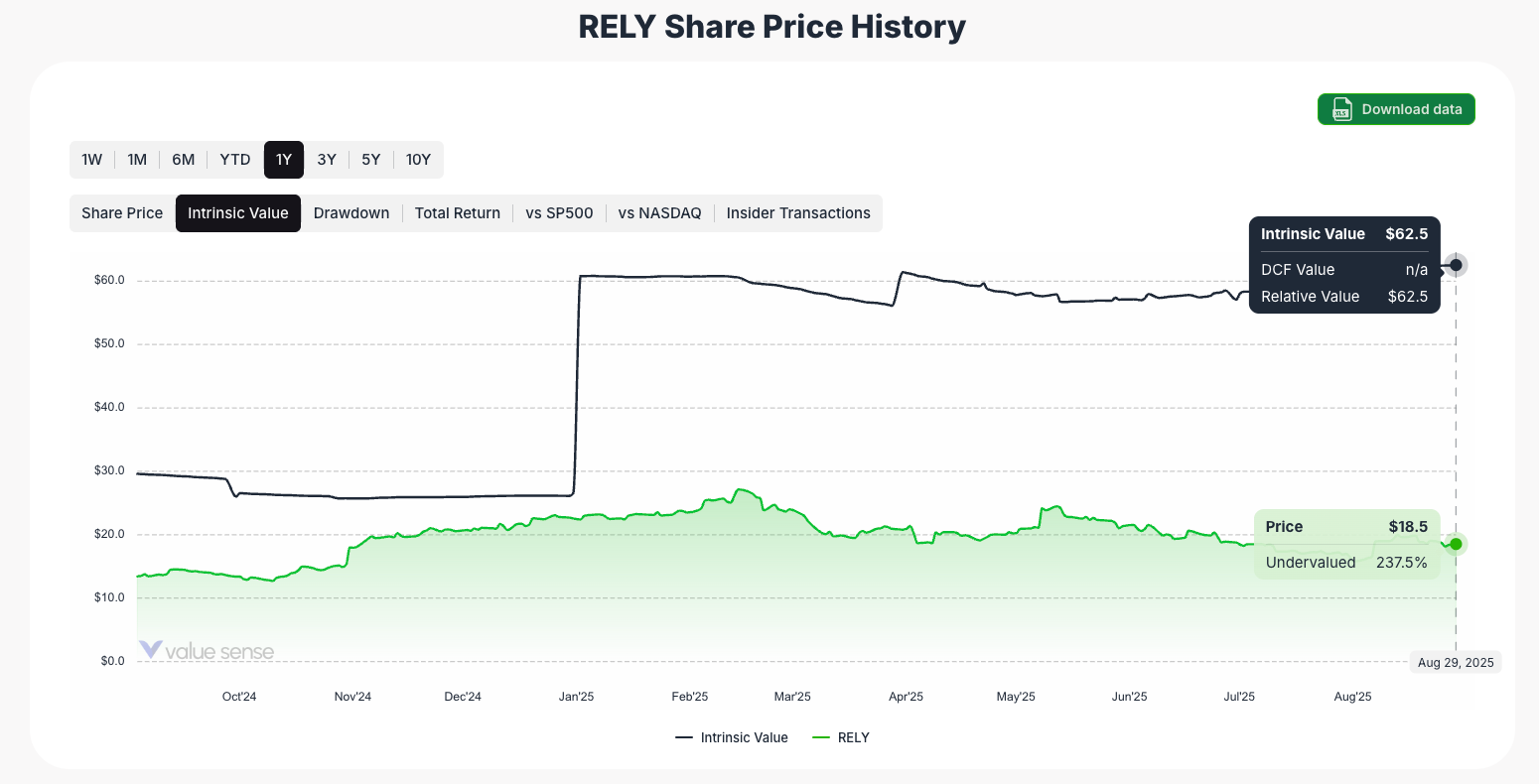Click the Download data button
This screenshot has height=784, width=1539.
point(1396,109)
